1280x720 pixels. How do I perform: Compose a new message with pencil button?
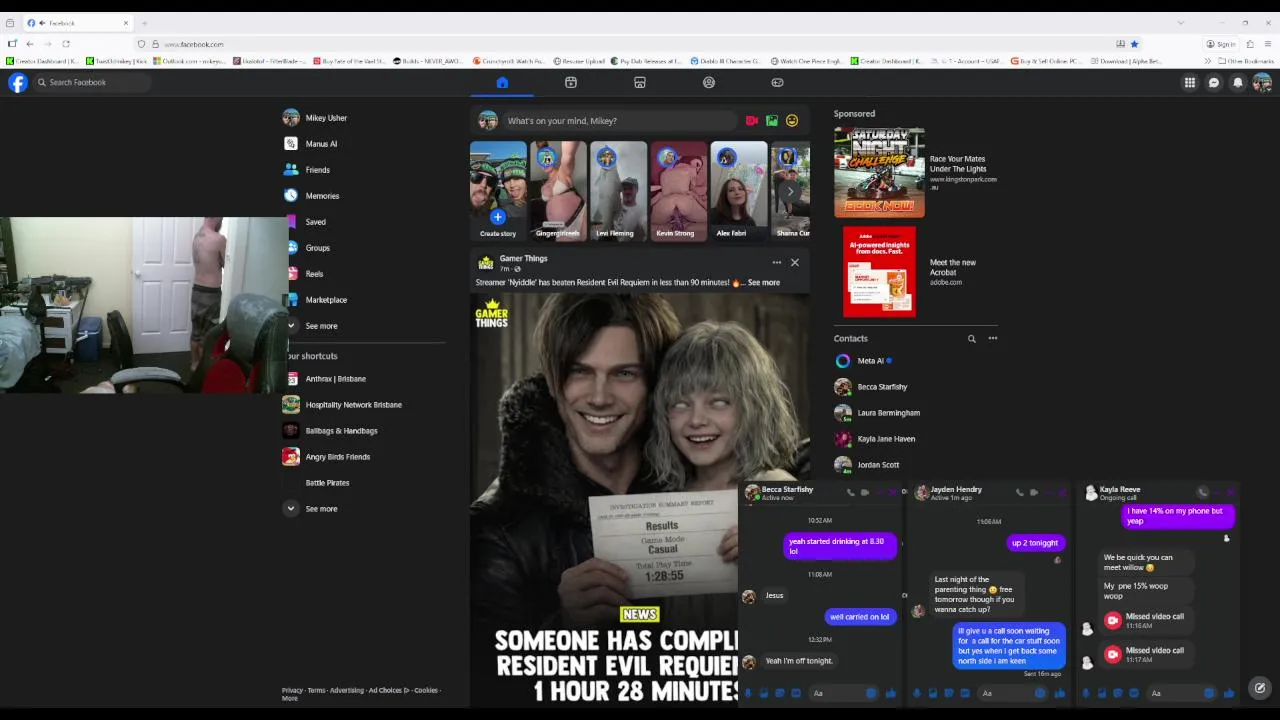1260,688
